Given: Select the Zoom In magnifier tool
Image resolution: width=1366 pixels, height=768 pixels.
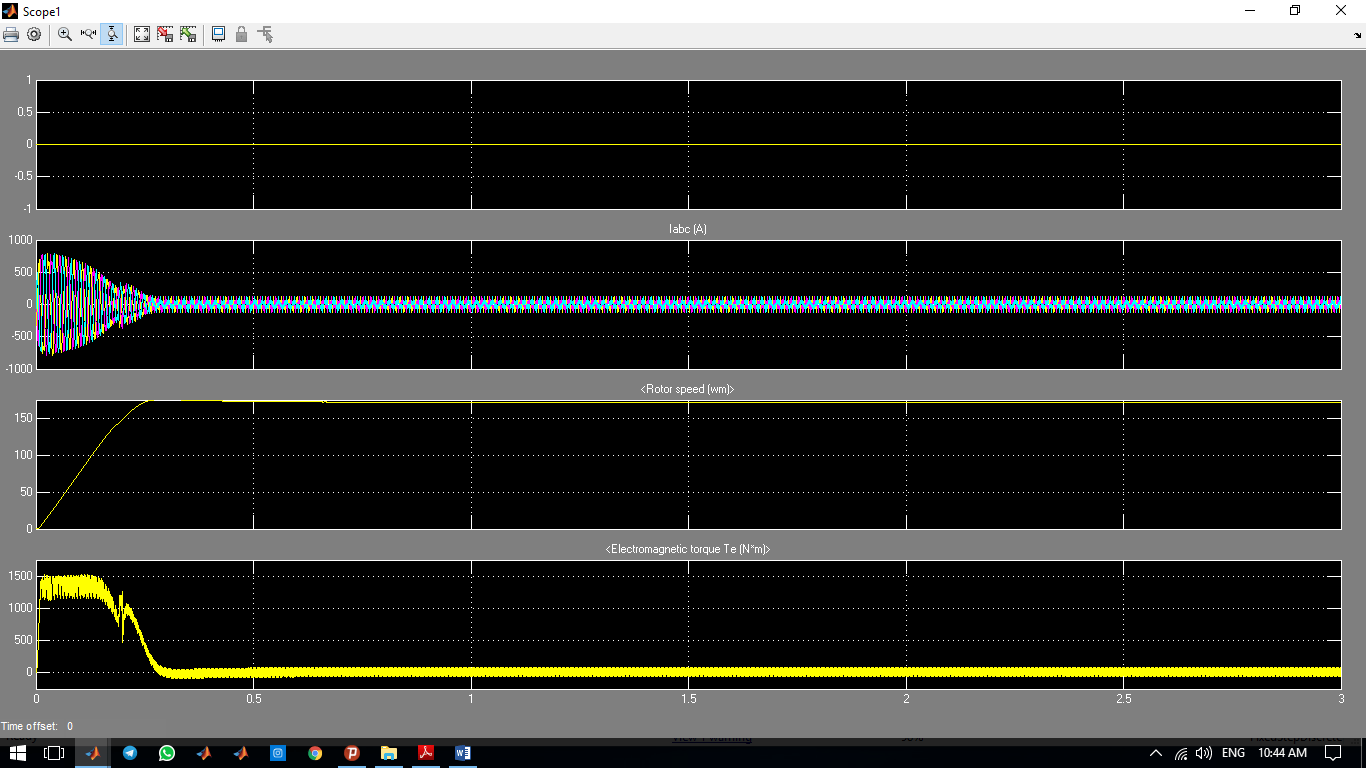Looking at the screenshot, I should [65, 34].
